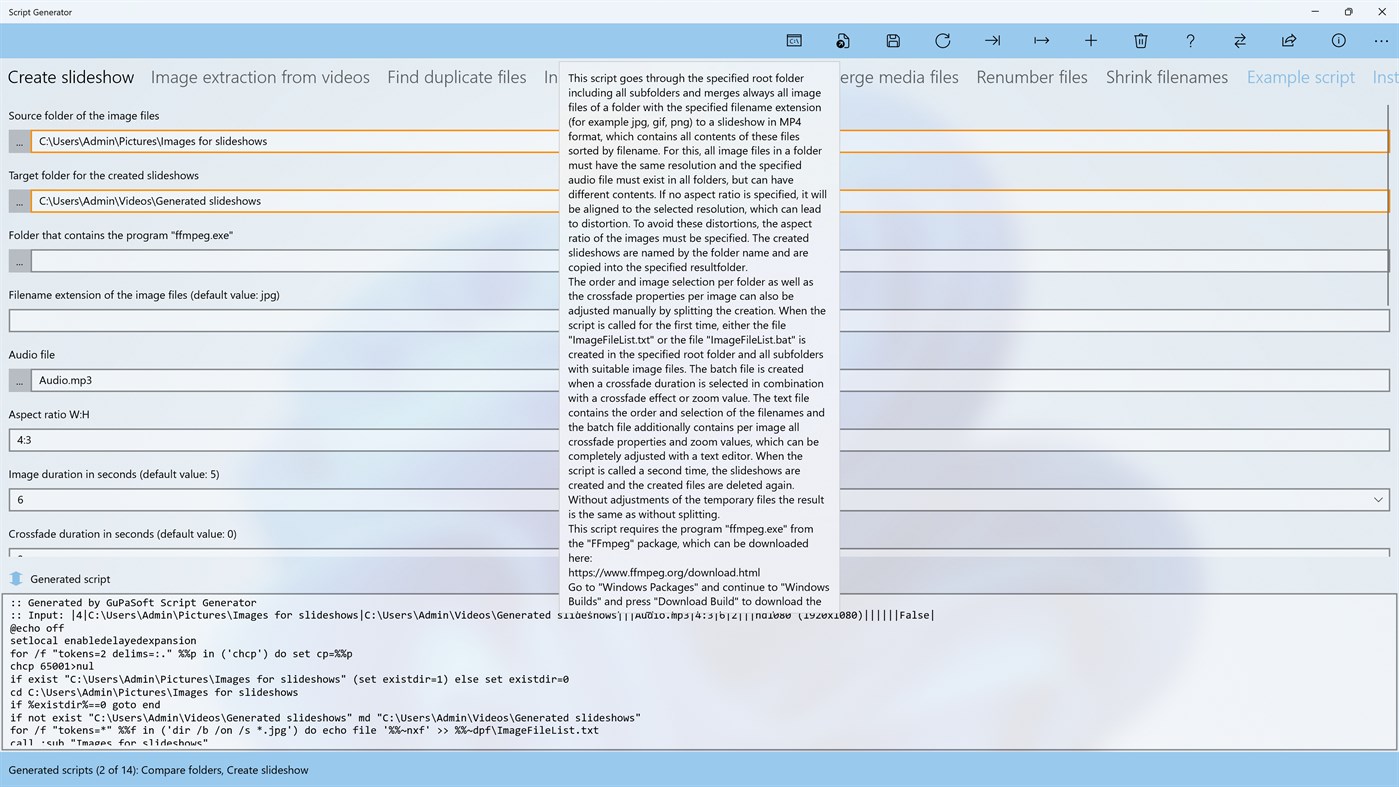Open Image extraction from videos tab
Image resolution: width=1399 pixels, height=787 pixels.
coord(260,77)
